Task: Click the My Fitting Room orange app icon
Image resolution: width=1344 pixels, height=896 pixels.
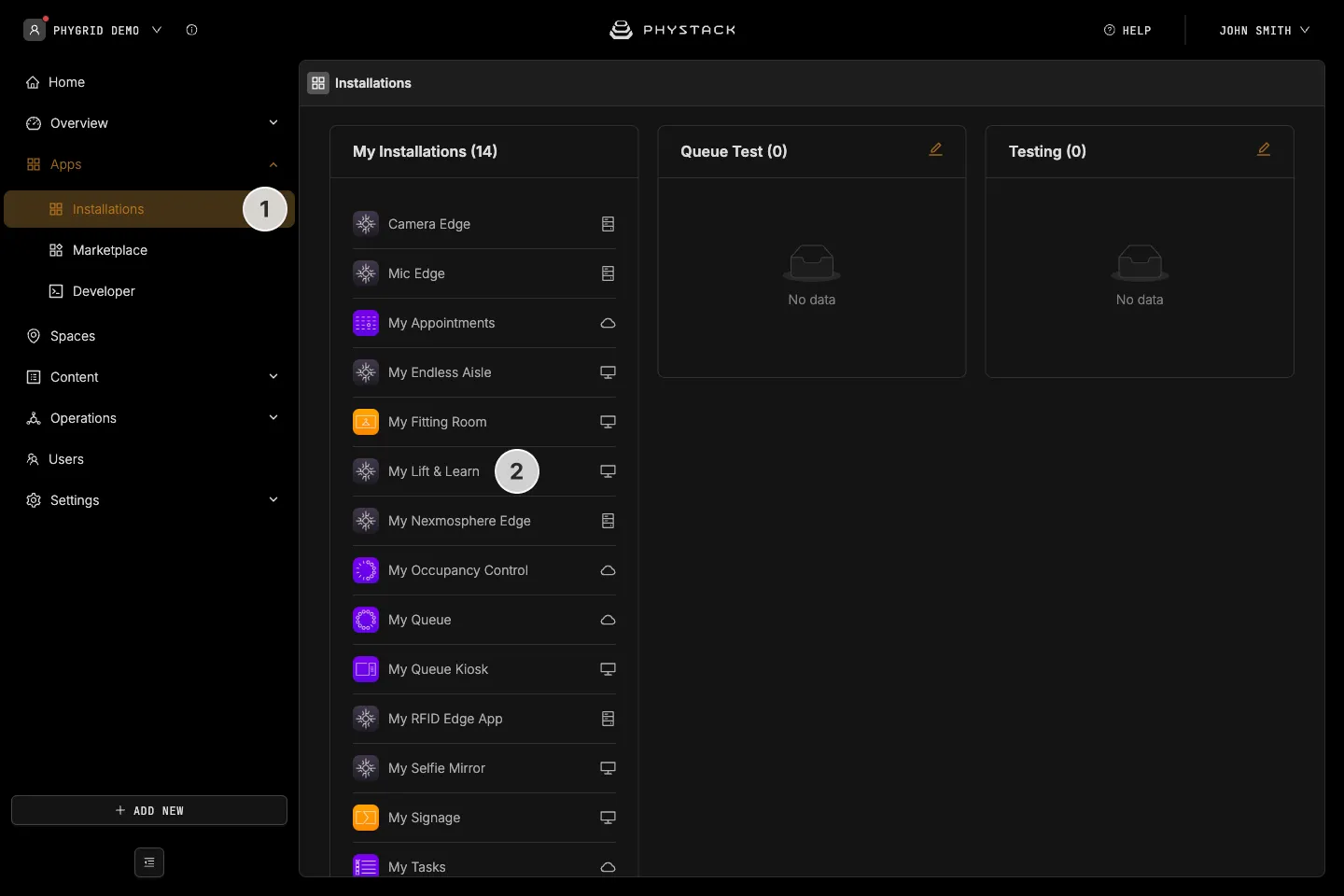Action: (366, 422)
